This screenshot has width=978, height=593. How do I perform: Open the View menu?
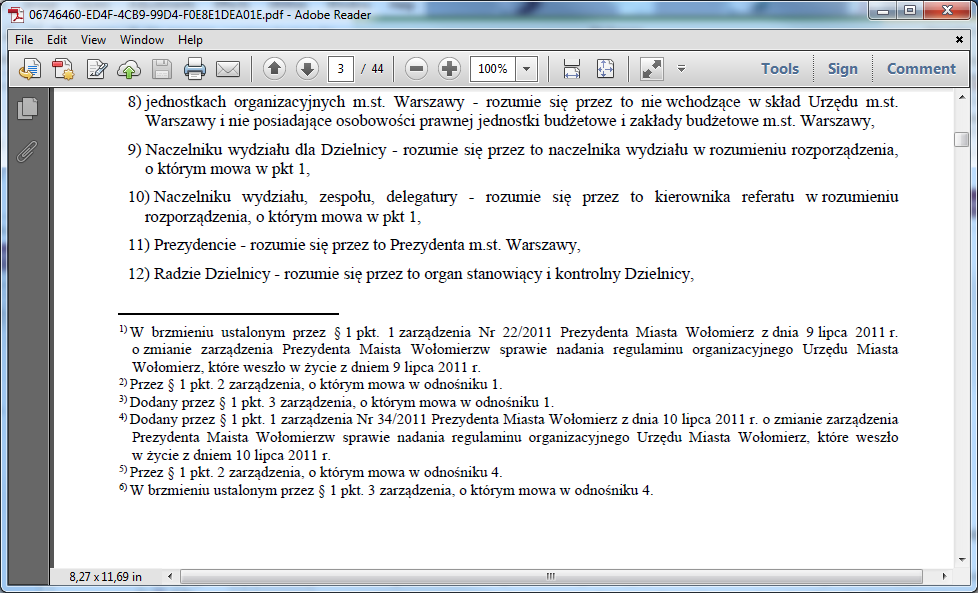pos(94,39)
